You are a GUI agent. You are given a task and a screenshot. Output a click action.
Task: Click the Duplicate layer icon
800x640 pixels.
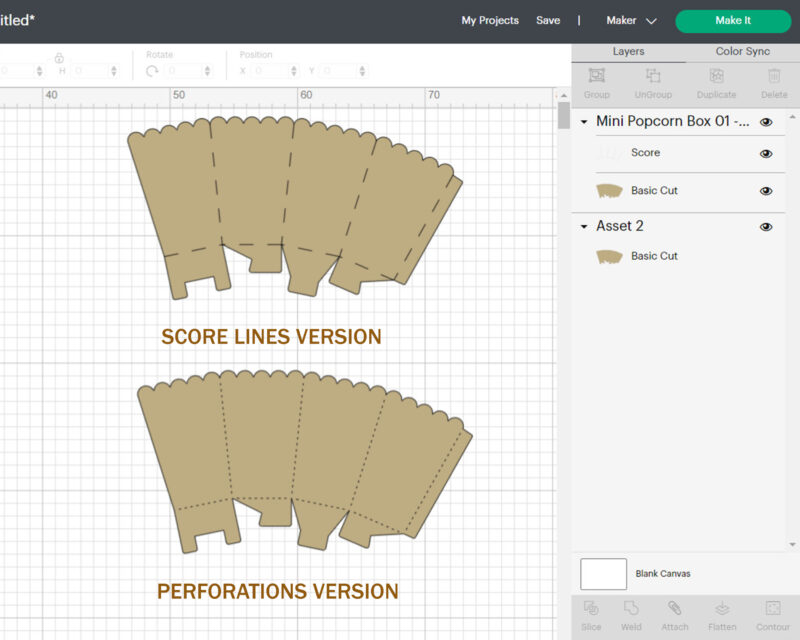click(716, 77)
